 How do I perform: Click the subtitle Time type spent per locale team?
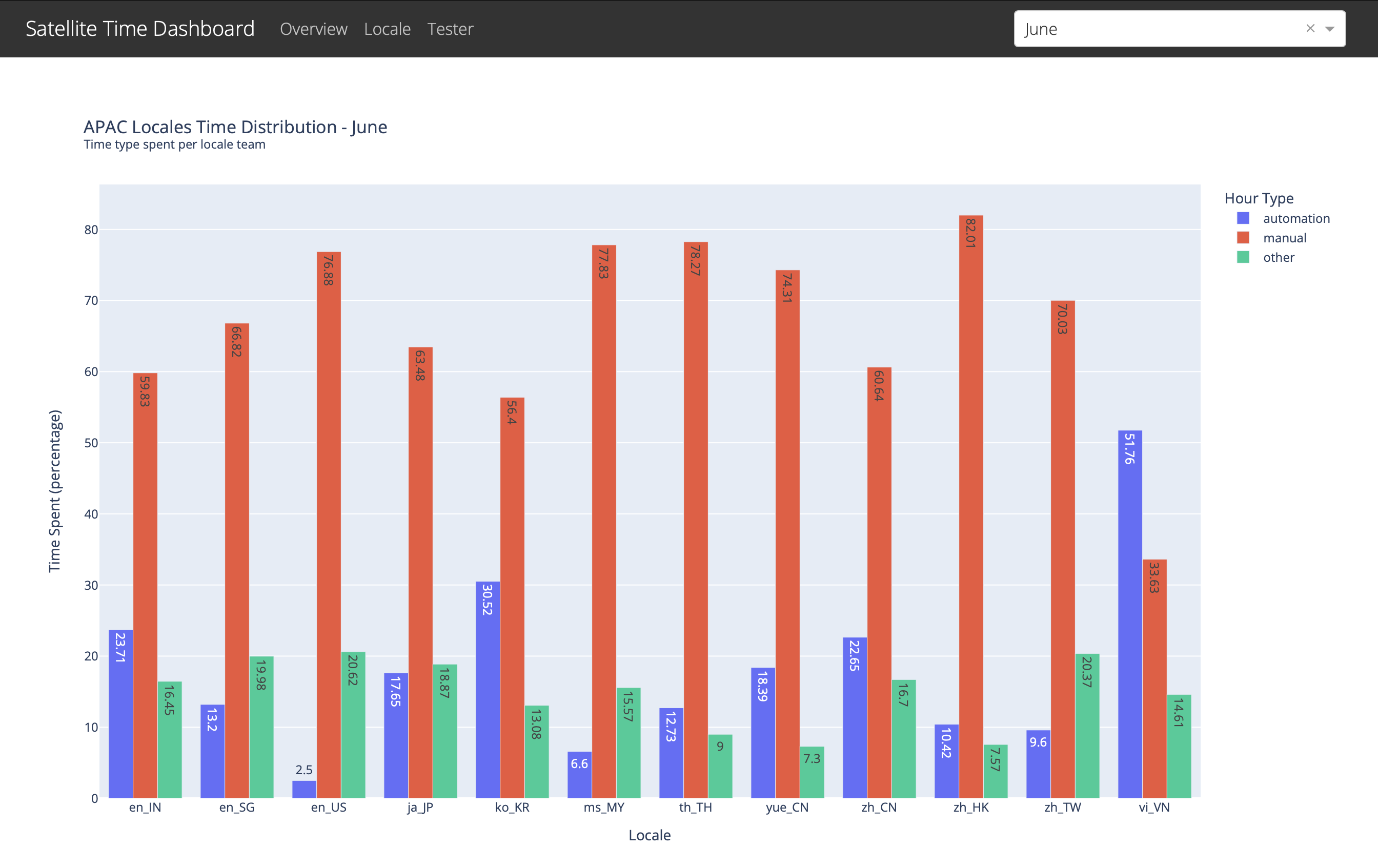coord(174,144)
